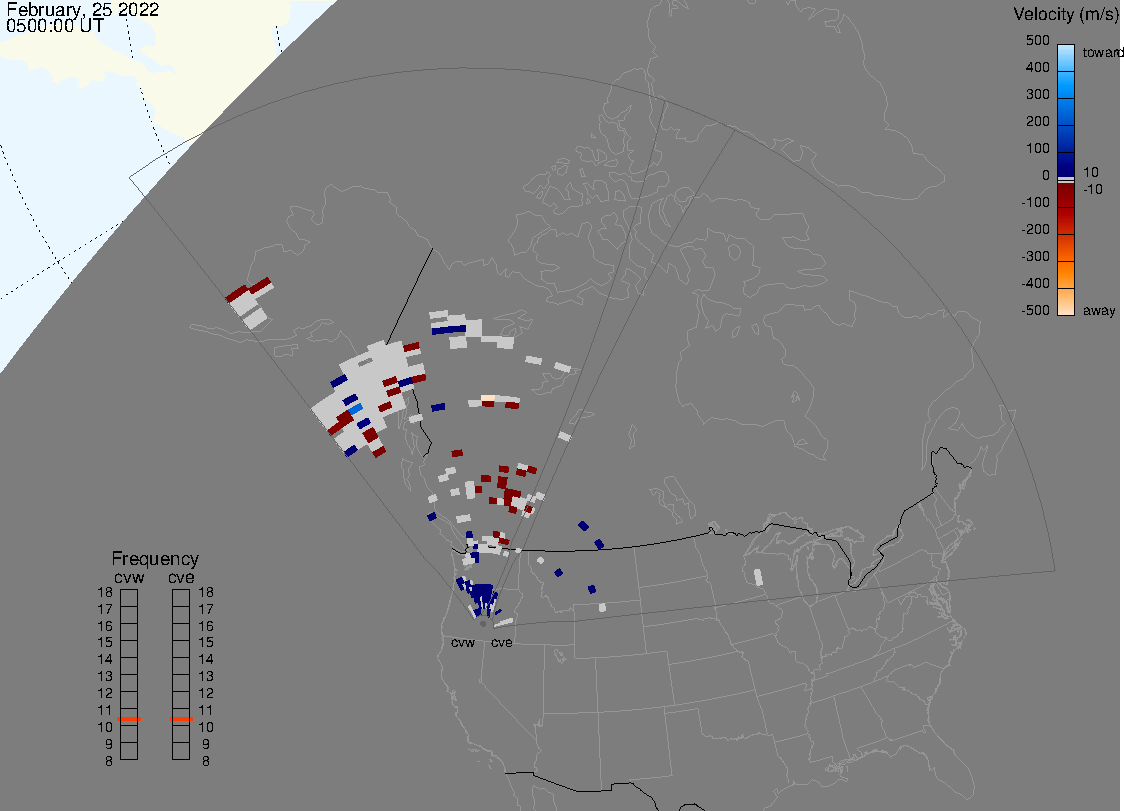Click the cve radar station label on the map
This screenshot has height=811, width=1124.
click(502, 642)
